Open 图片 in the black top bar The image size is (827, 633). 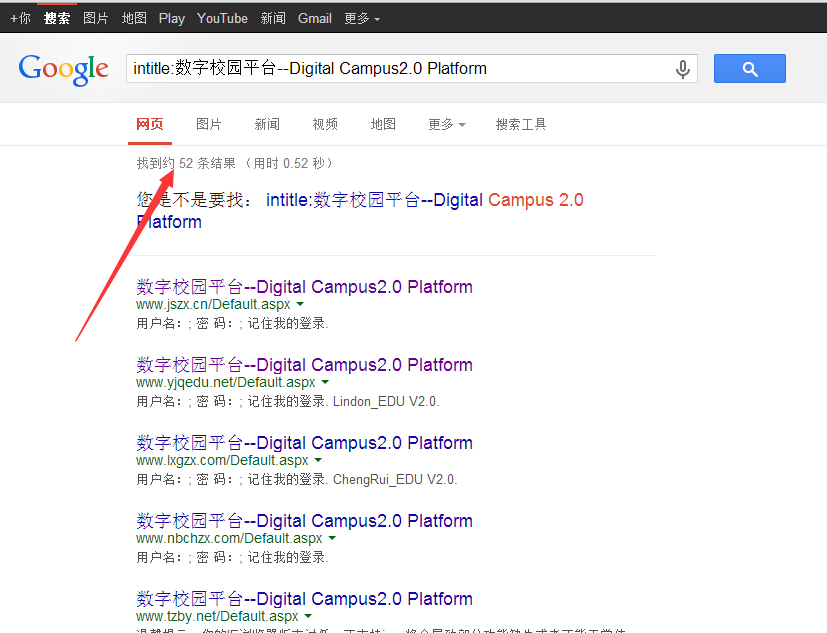(95, 18)
